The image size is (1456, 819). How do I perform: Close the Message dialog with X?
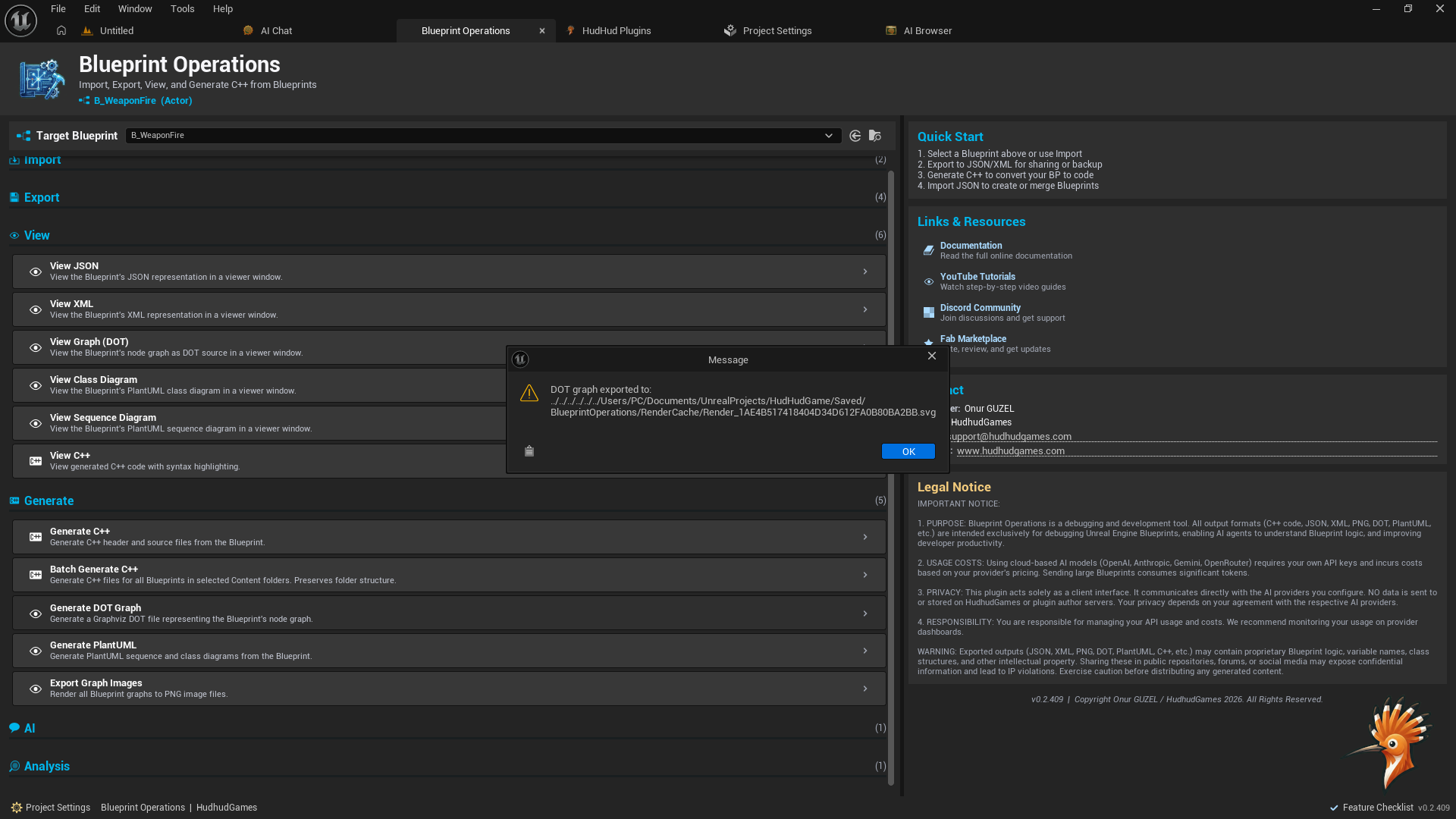(932, 356)
